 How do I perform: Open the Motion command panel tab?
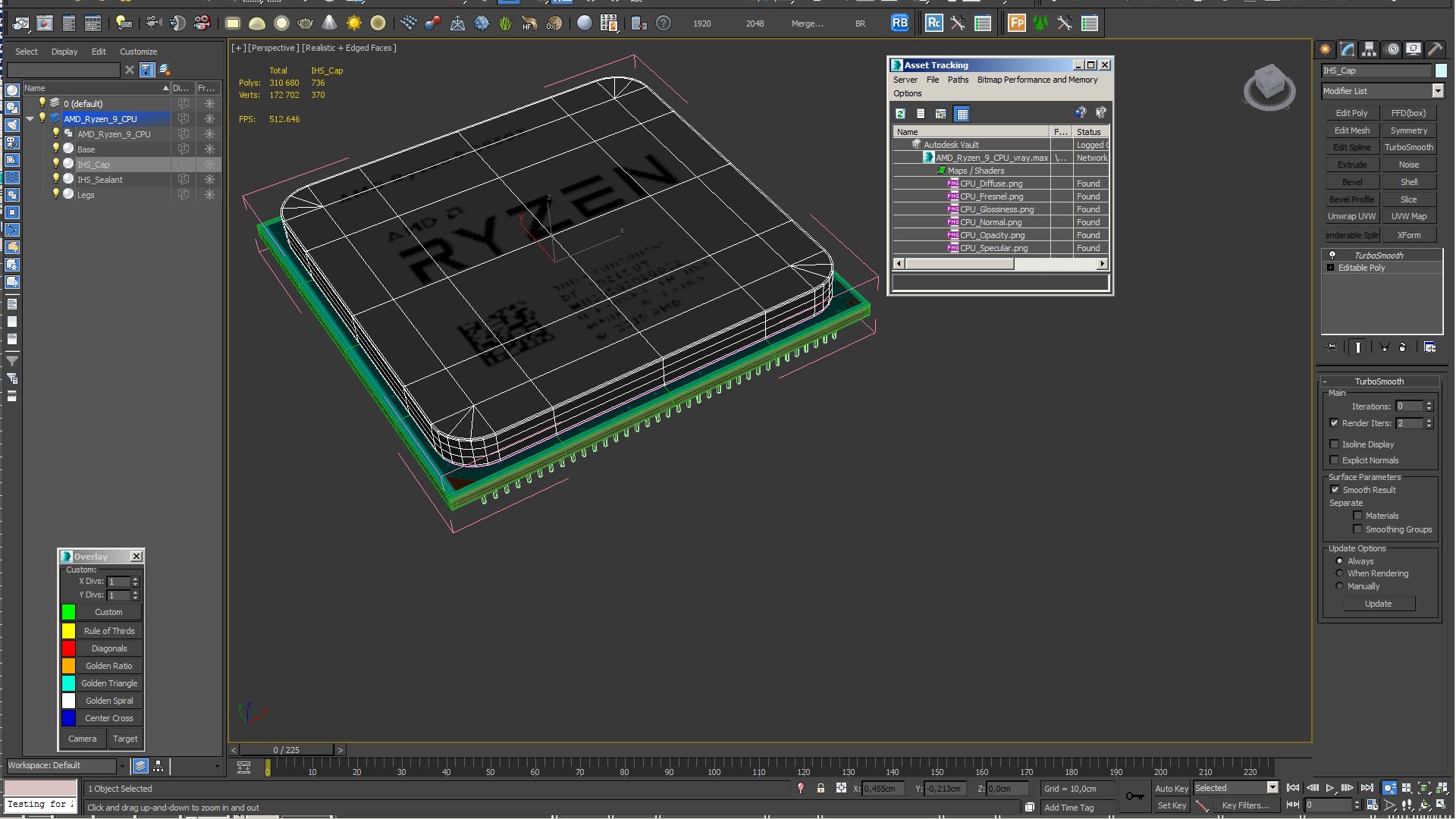pyautogui.click(x=1392, y=49)
